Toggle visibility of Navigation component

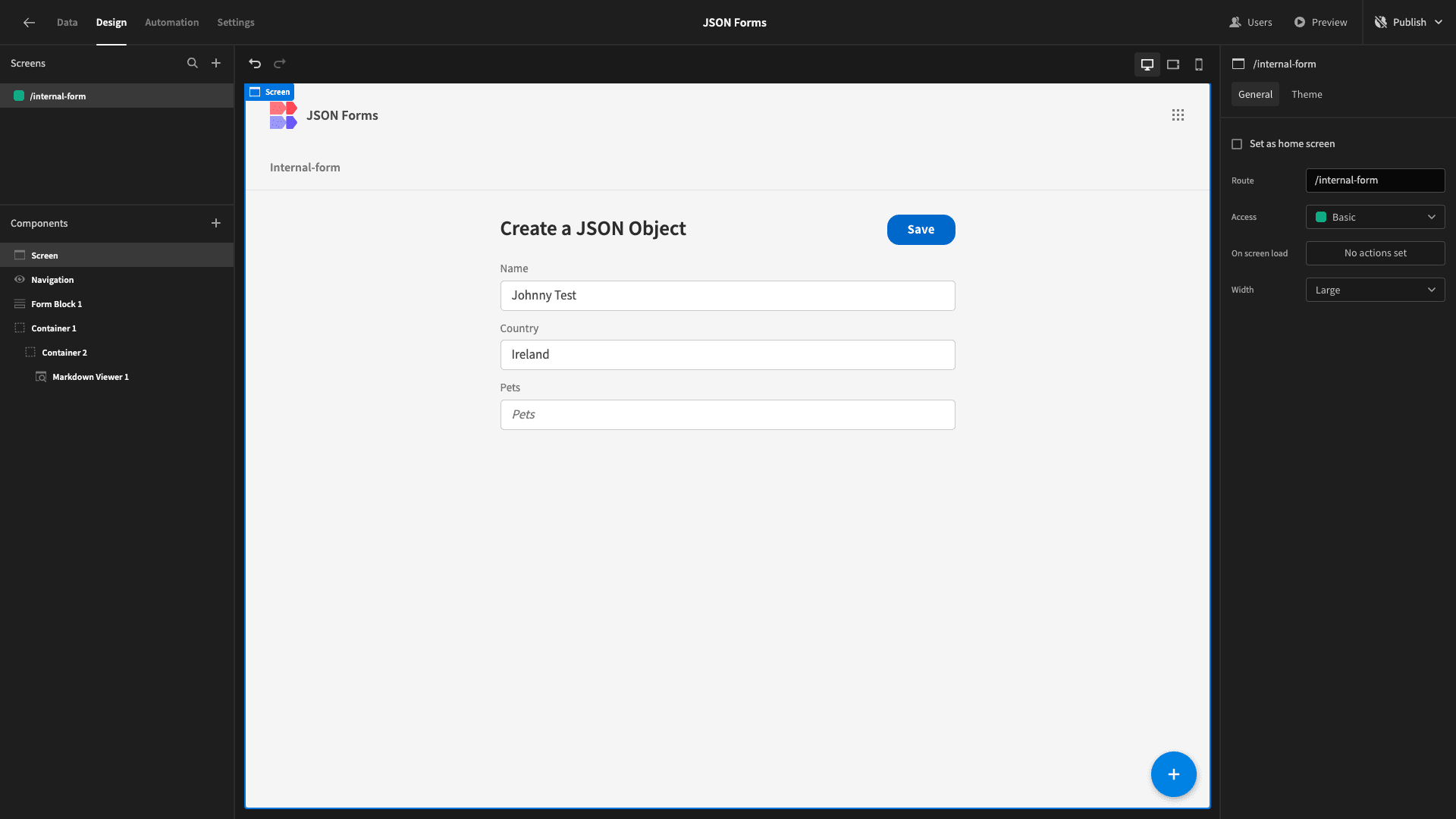[x=20, y=279]
